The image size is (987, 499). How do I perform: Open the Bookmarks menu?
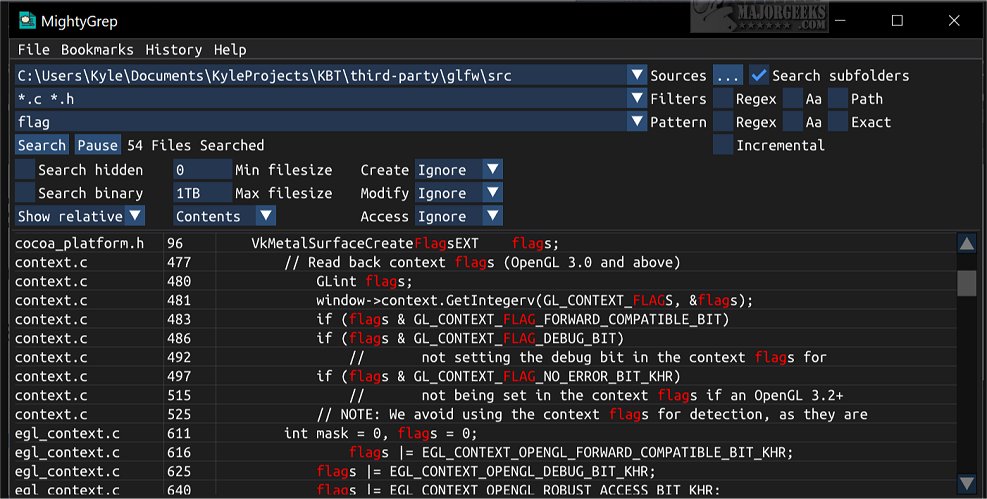click(x=97, y=49)
